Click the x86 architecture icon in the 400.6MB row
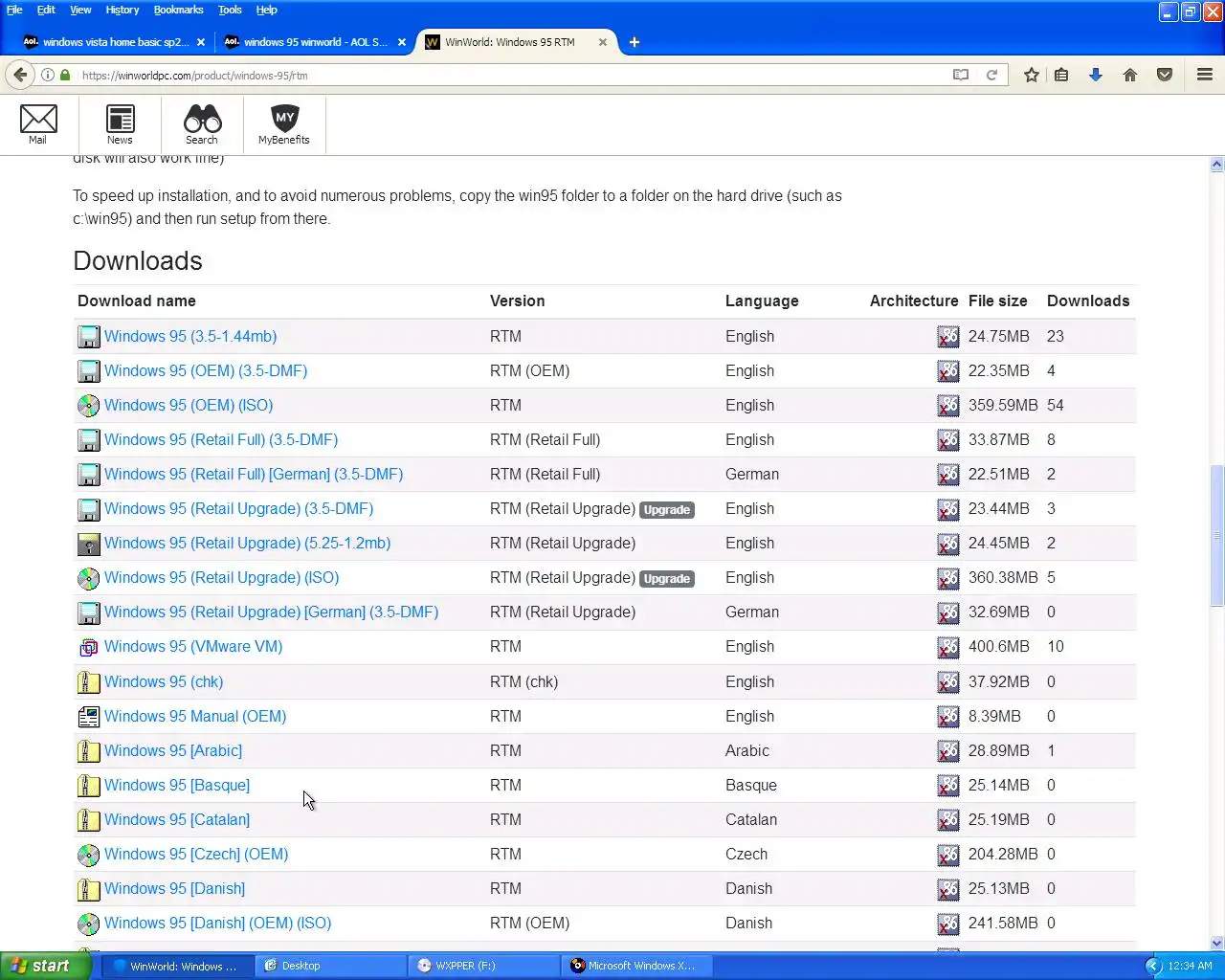 (947, 647)
